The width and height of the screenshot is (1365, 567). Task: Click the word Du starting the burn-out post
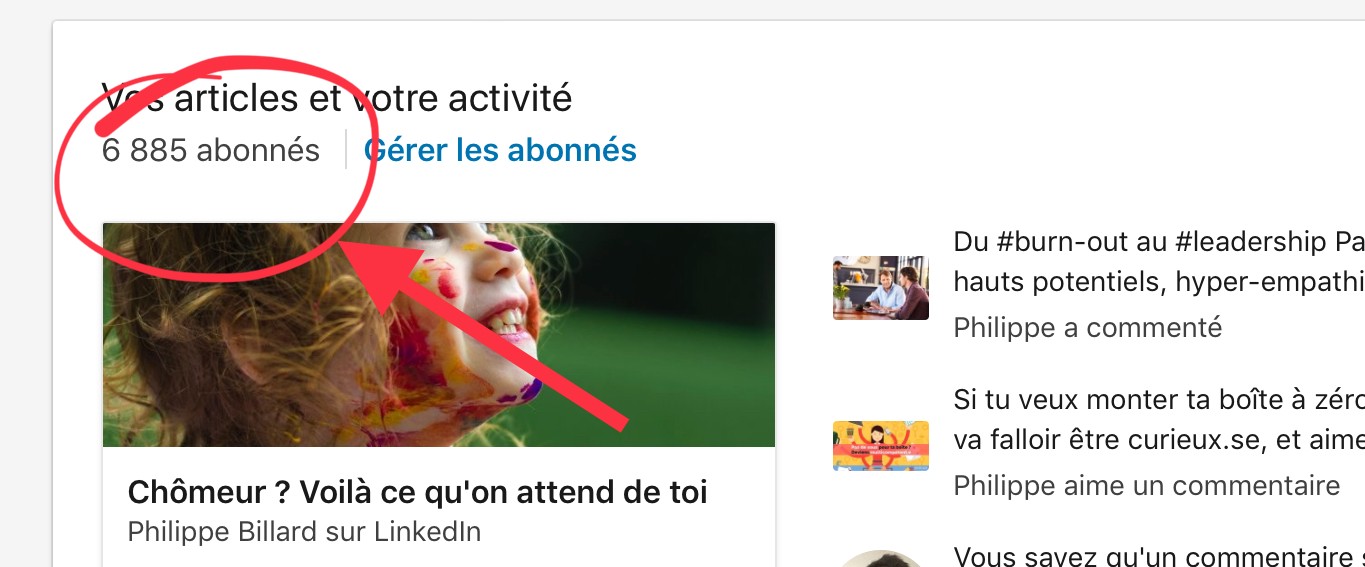970,242
